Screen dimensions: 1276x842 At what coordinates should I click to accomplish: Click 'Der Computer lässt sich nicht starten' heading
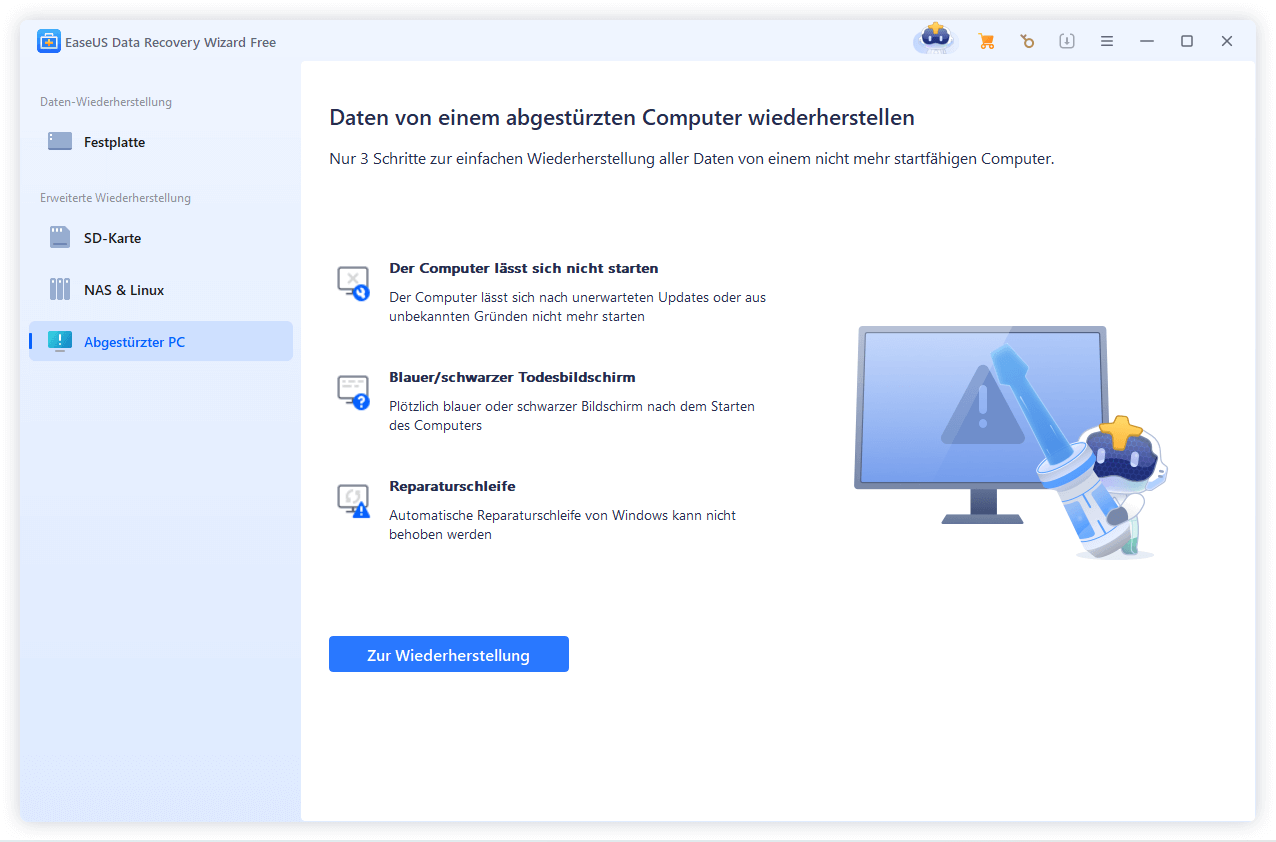[524, 269]
